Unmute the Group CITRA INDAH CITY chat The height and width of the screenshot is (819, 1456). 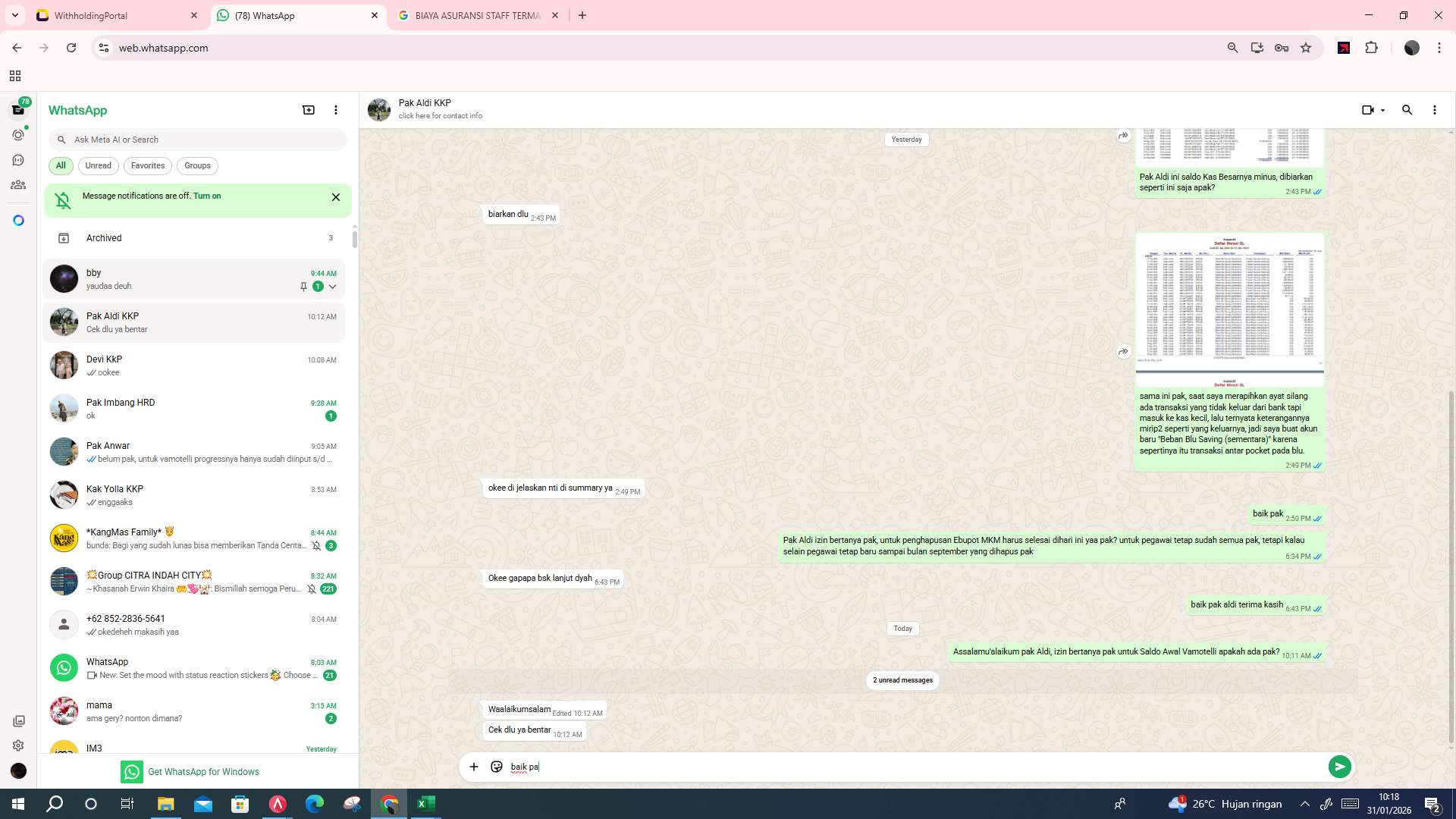pos(312,588)
